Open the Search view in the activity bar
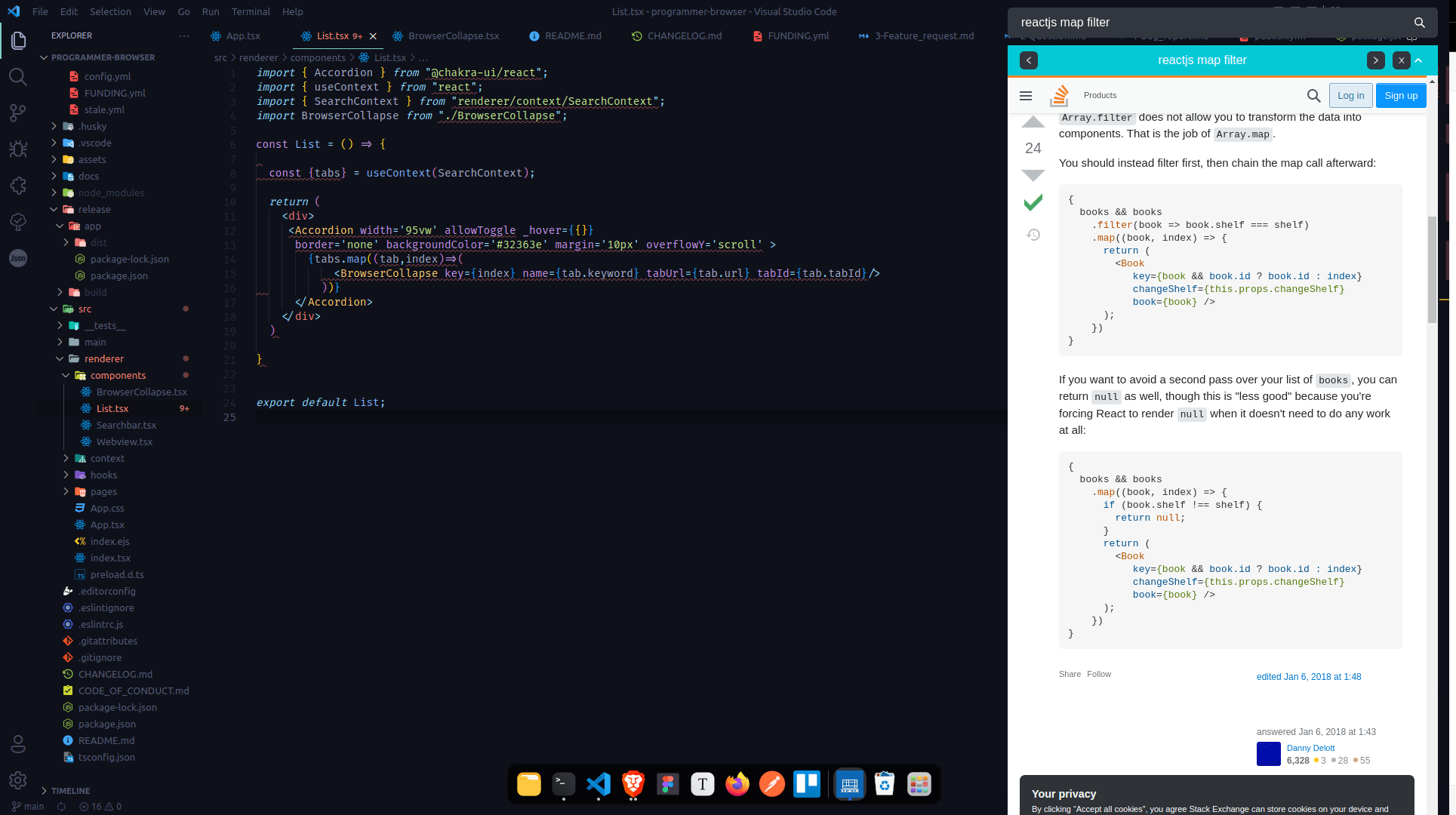The image size is (1456, 815). coord(17,76)
